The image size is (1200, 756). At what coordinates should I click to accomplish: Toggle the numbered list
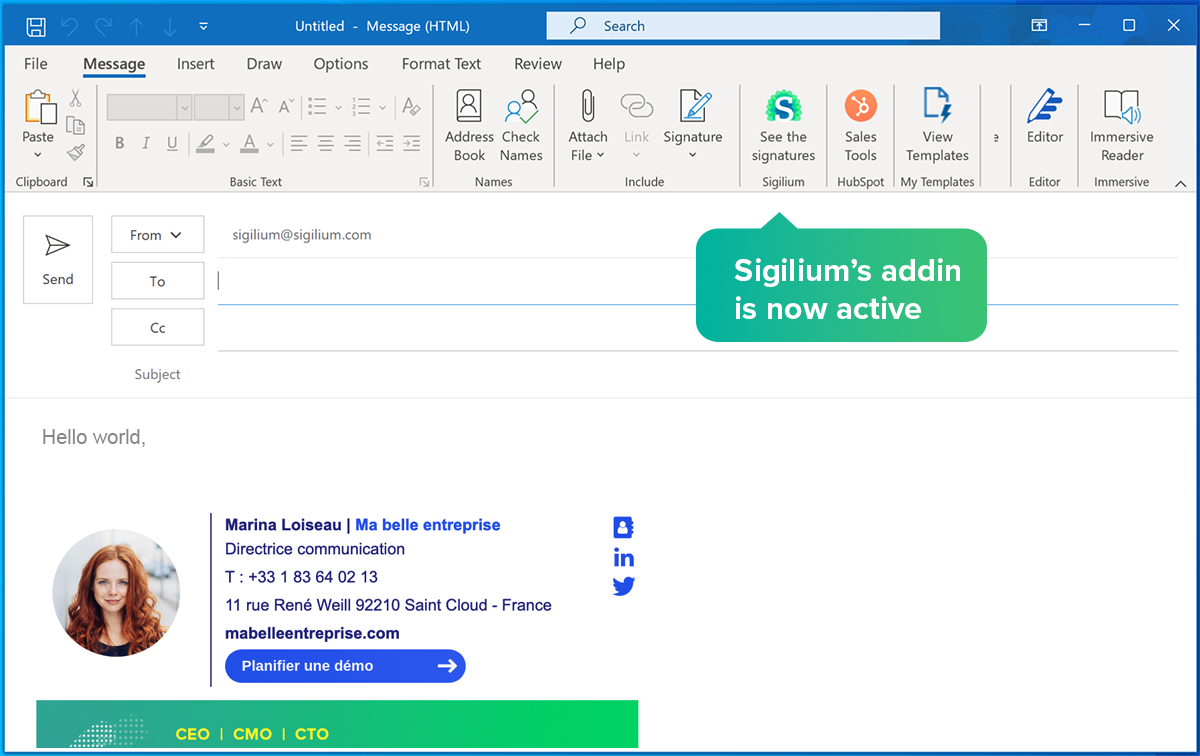point(362,106)
